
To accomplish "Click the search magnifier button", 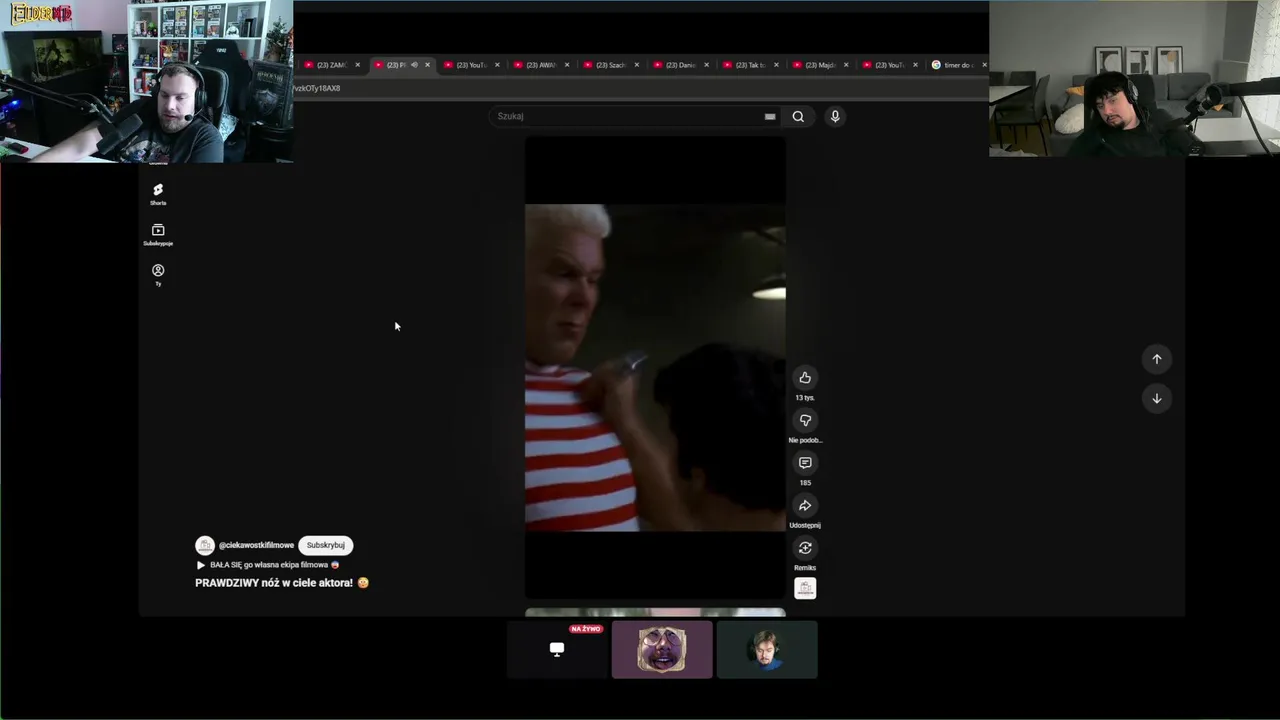I will (x=798, y=116).
